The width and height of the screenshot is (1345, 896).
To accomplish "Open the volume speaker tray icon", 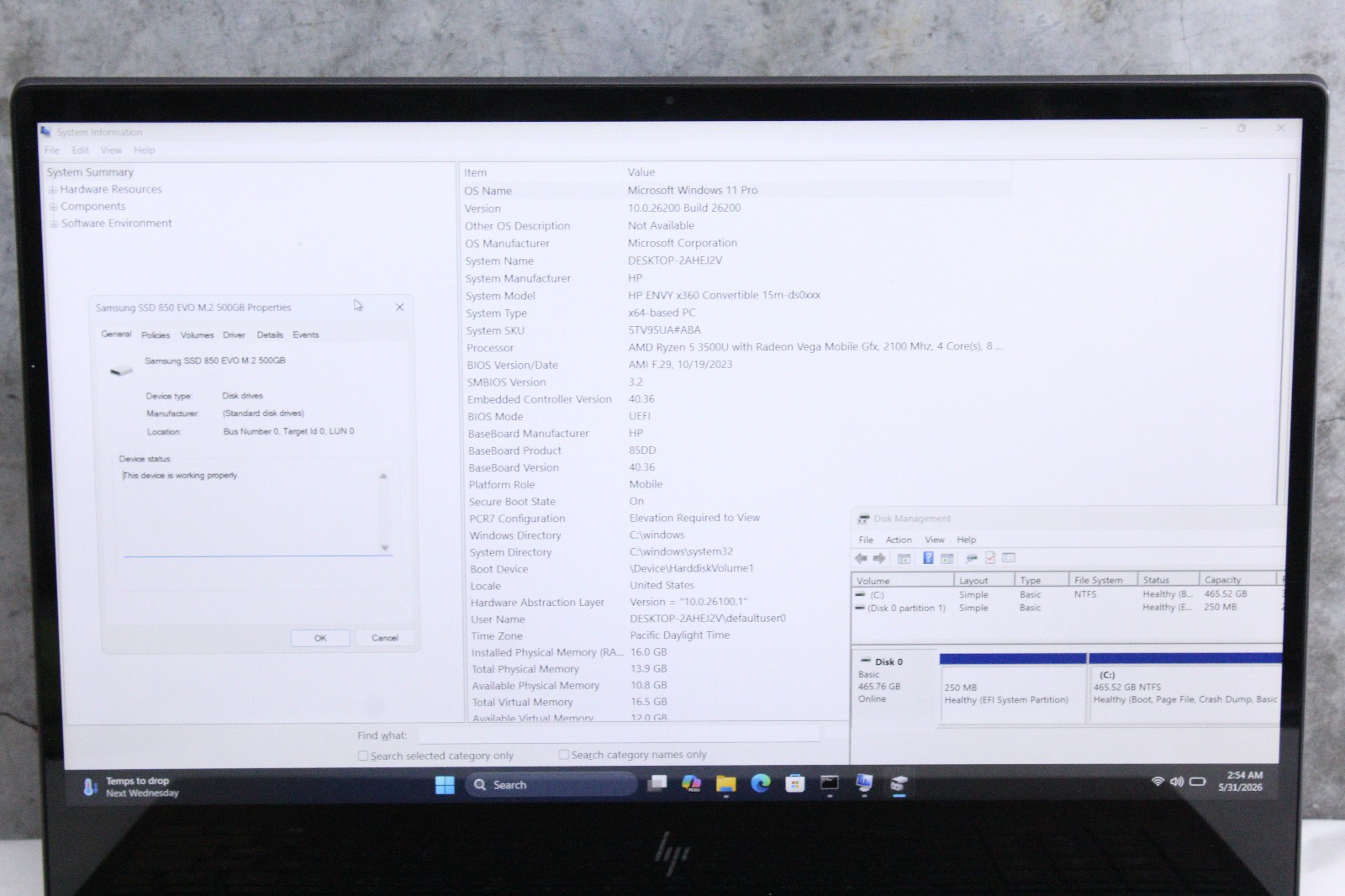I will 1177,782.
